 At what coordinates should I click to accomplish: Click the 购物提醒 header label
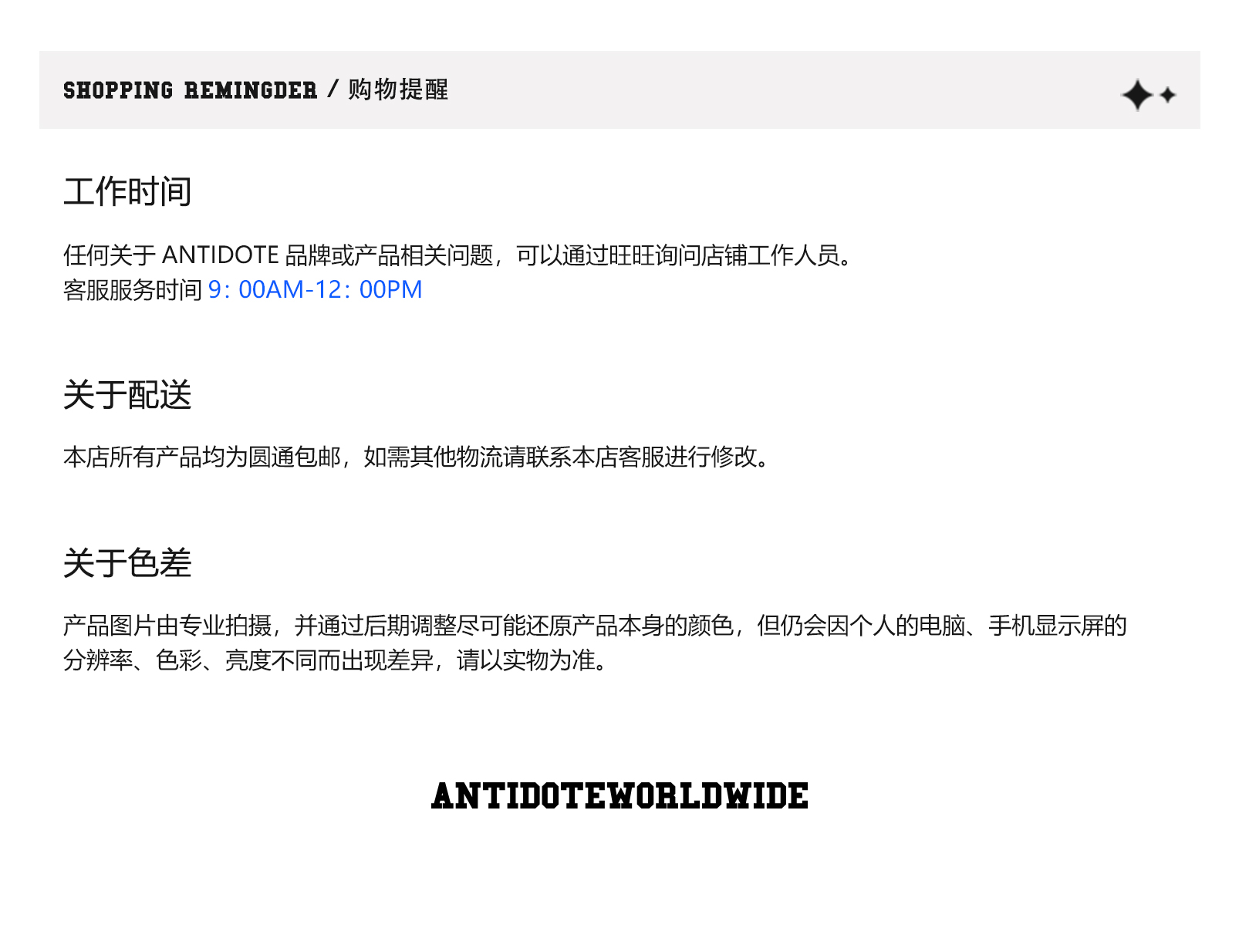coord(398,89)
